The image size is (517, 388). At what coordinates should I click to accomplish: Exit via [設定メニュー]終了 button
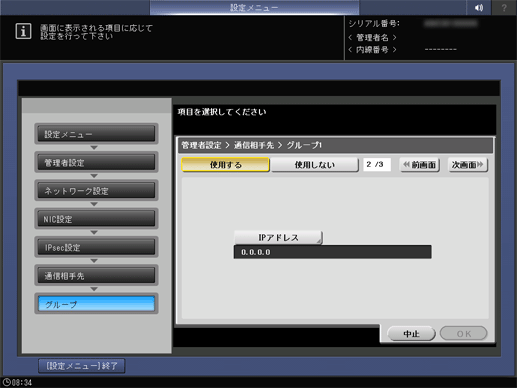(82, 366)
